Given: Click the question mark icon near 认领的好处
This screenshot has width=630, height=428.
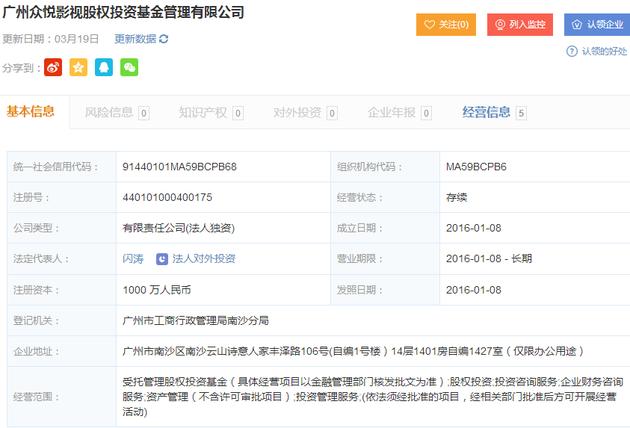Looking at the screenshot, I should [x=572, y=51].
